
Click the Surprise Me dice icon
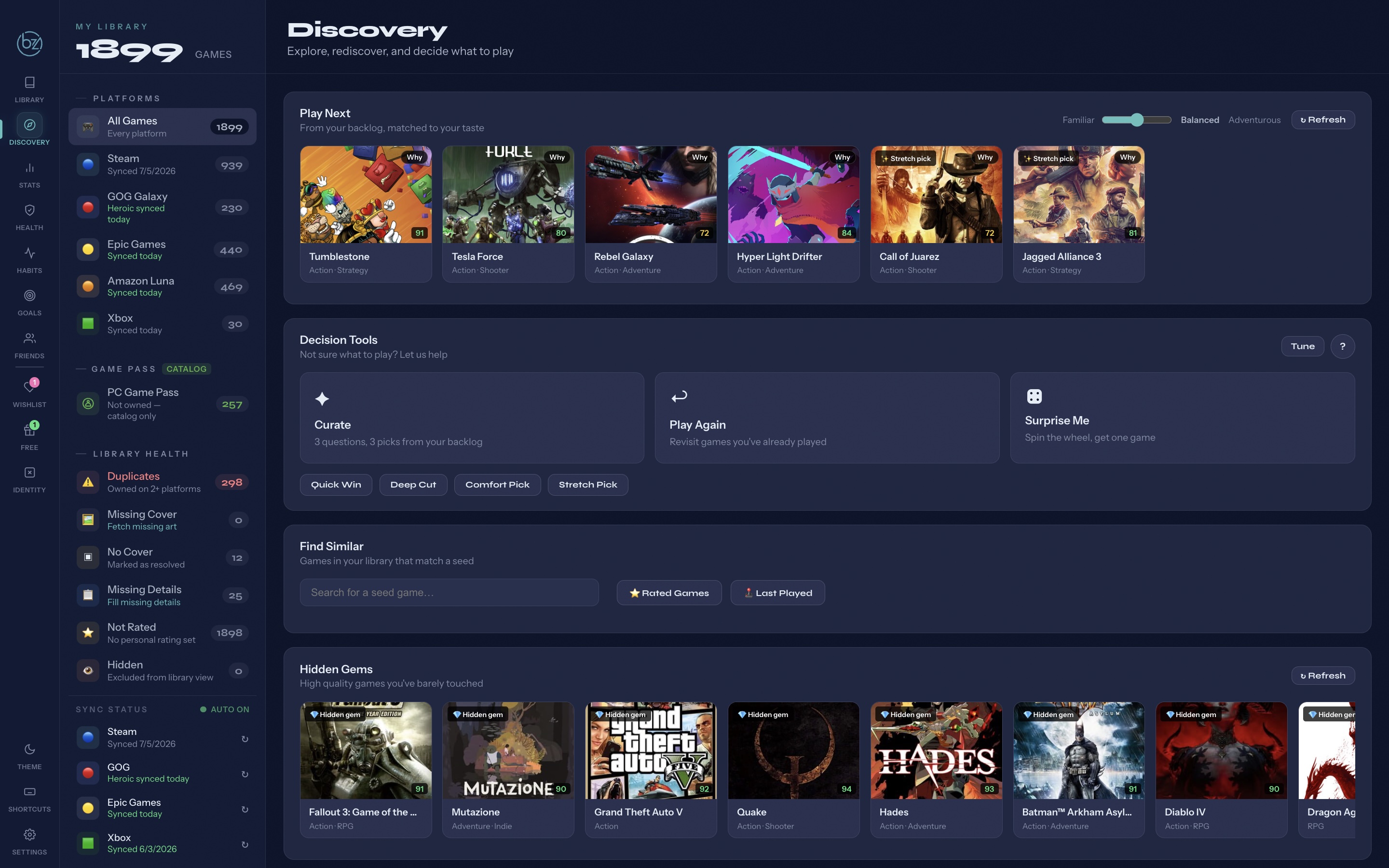pyautogui.click(x=1034, y=396)
